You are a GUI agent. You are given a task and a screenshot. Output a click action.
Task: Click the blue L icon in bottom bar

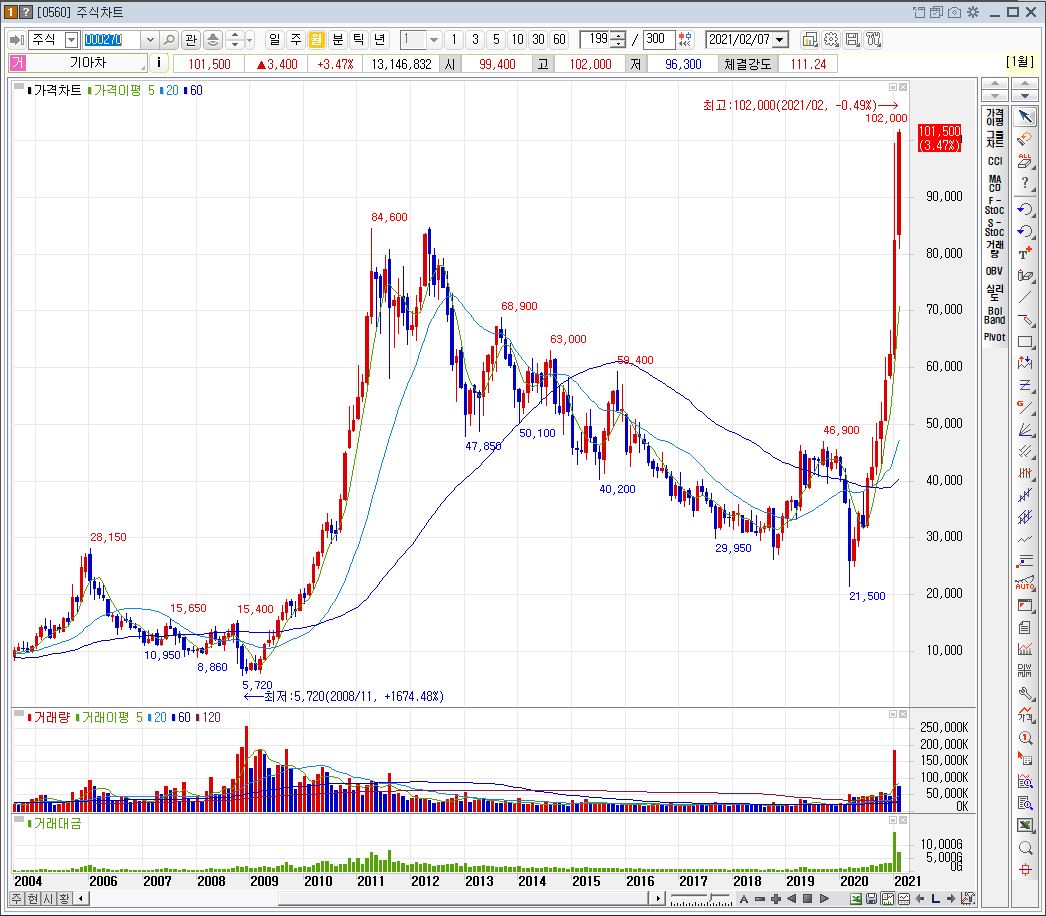click(935, 899)
